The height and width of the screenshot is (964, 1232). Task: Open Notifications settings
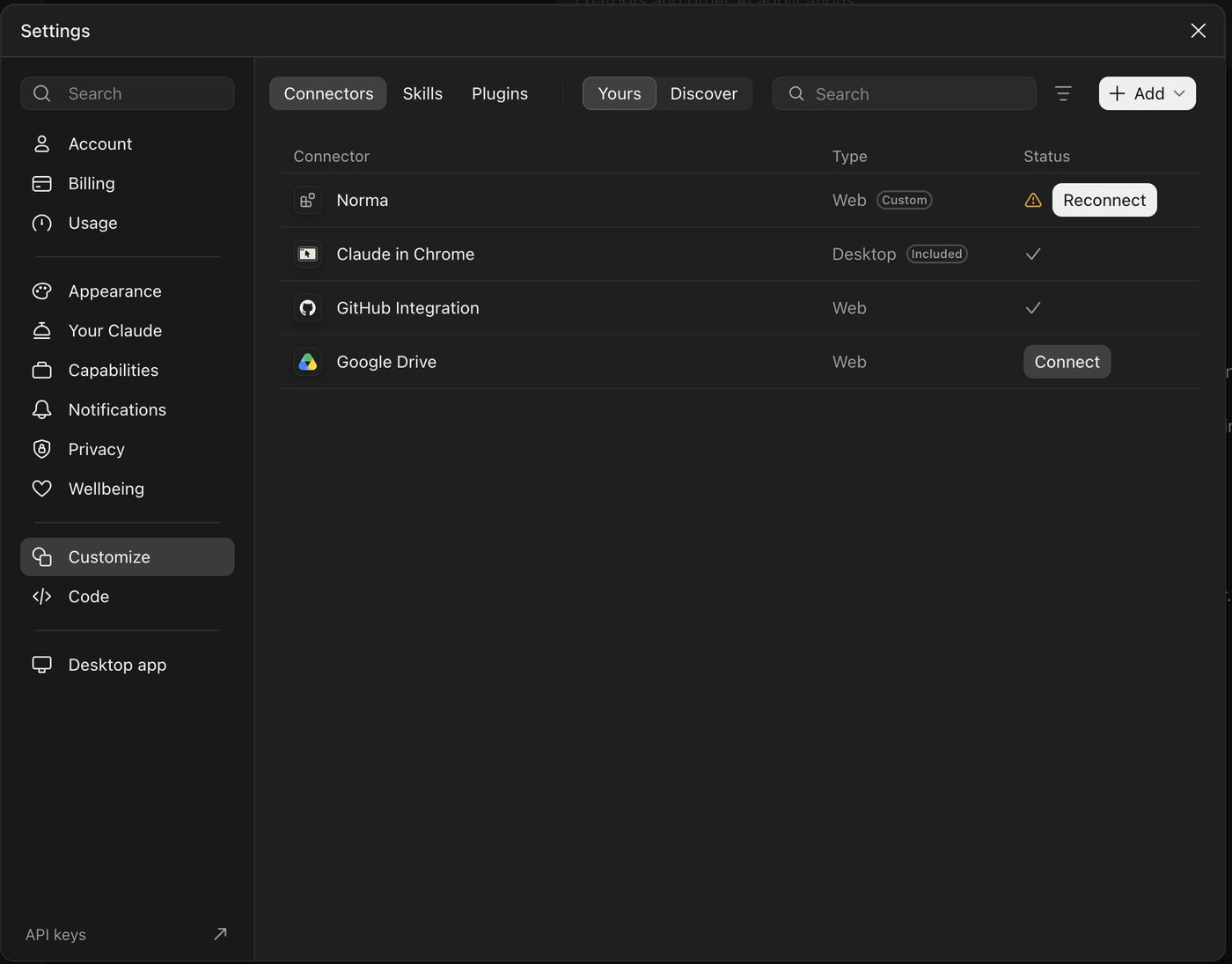(128, 410)
